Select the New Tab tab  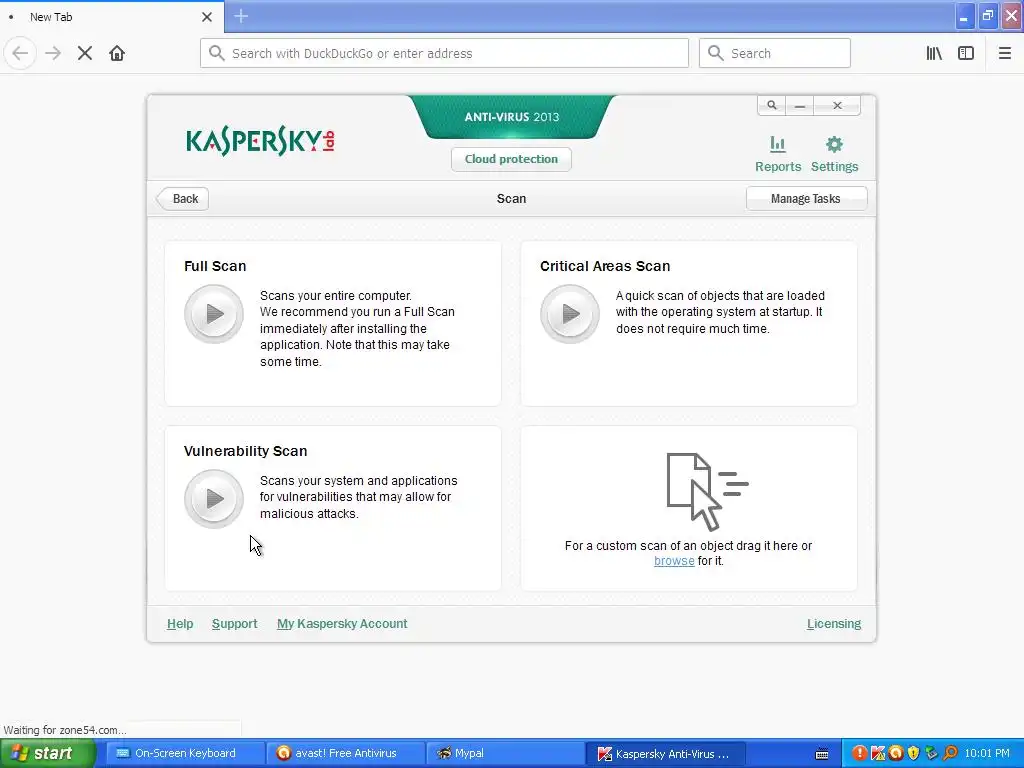[x=112, y=17]
